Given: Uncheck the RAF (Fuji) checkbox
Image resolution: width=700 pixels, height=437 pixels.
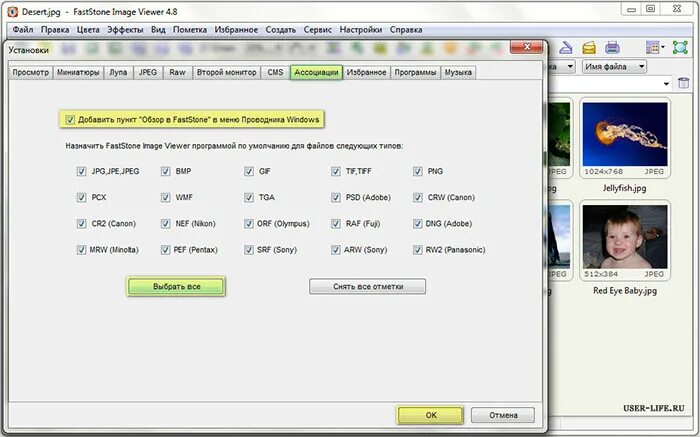Looking at the screenshot, I should 336,224.
